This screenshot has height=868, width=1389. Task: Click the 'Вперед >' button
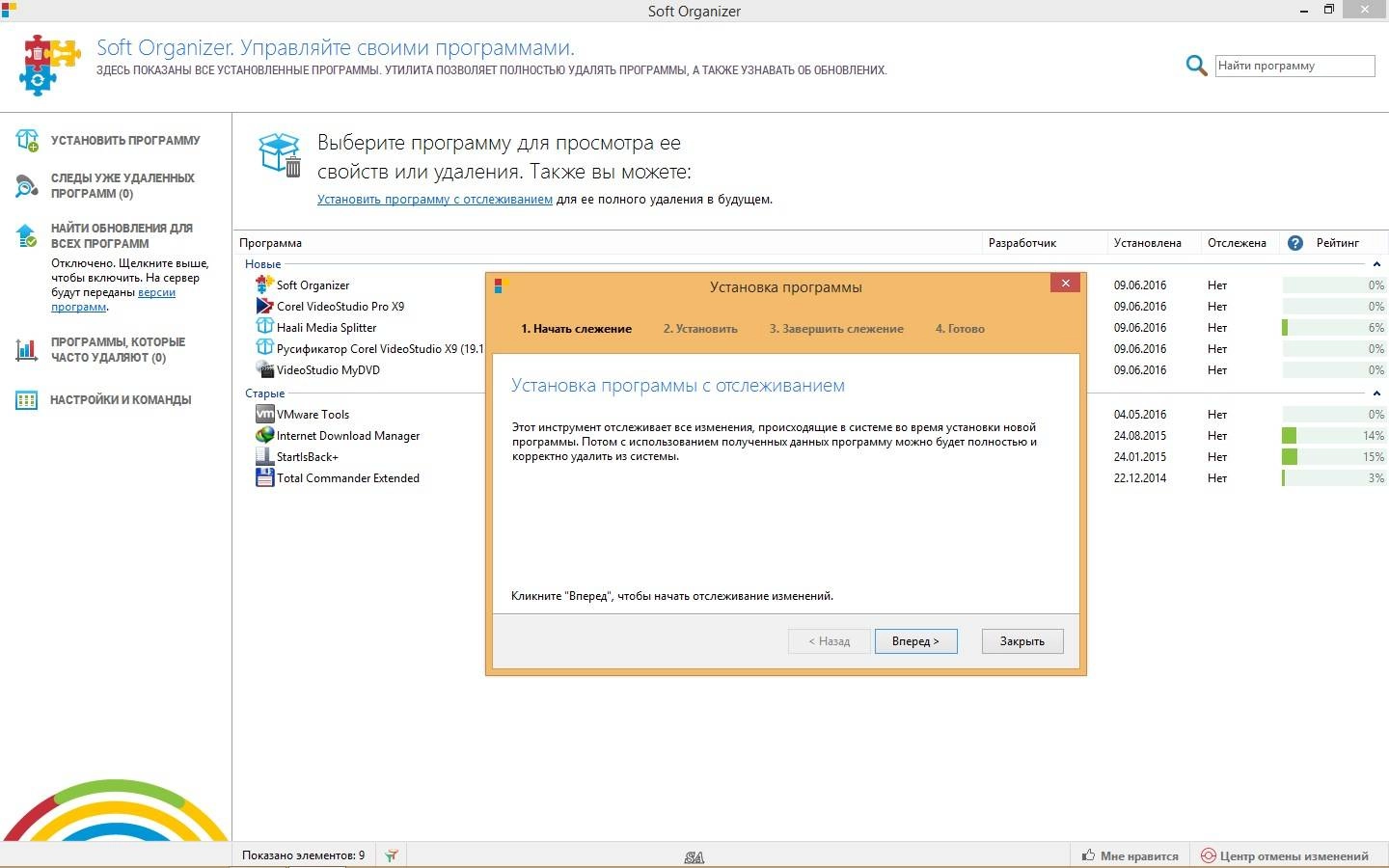coord(915,641)
